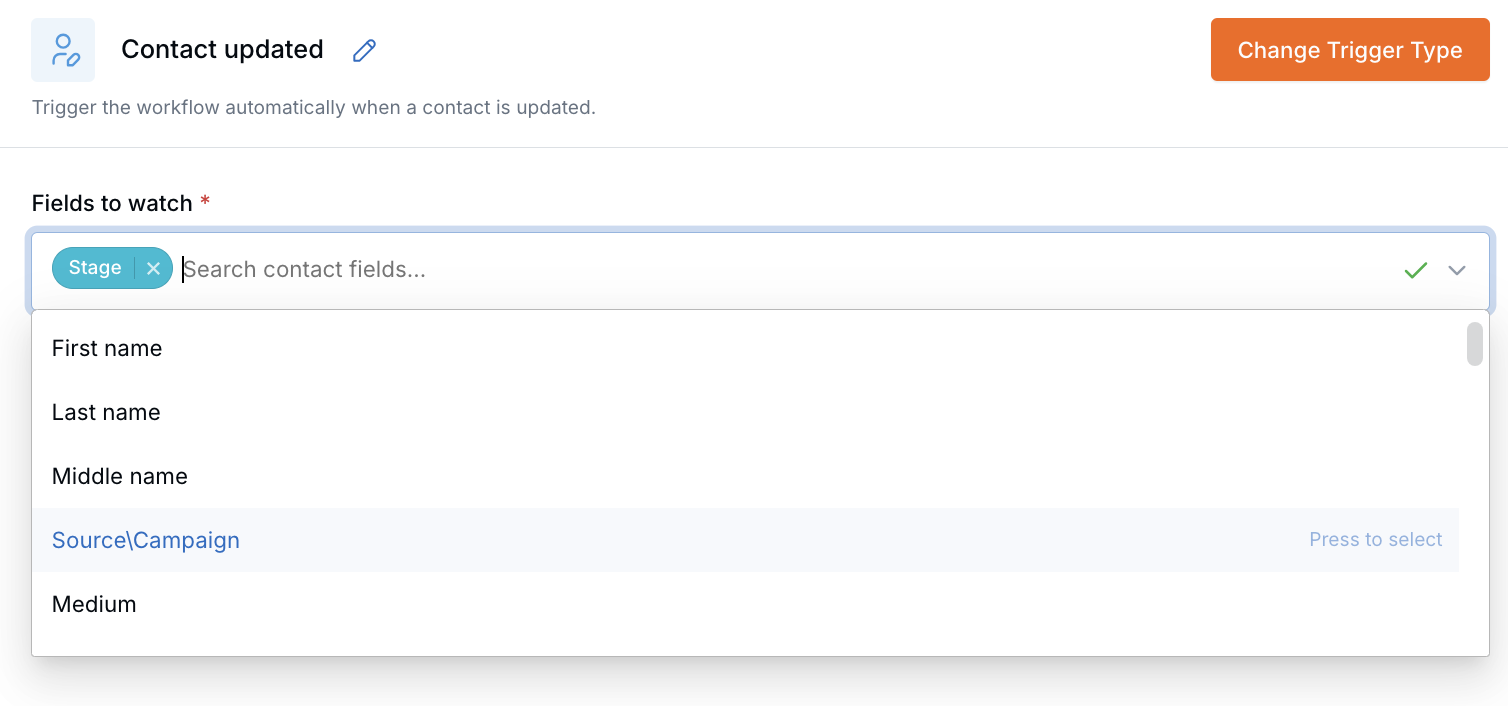Select the highlighted Source\Campaign option
This screenshot has height=706, width=1508.
(x=745, y=540)
